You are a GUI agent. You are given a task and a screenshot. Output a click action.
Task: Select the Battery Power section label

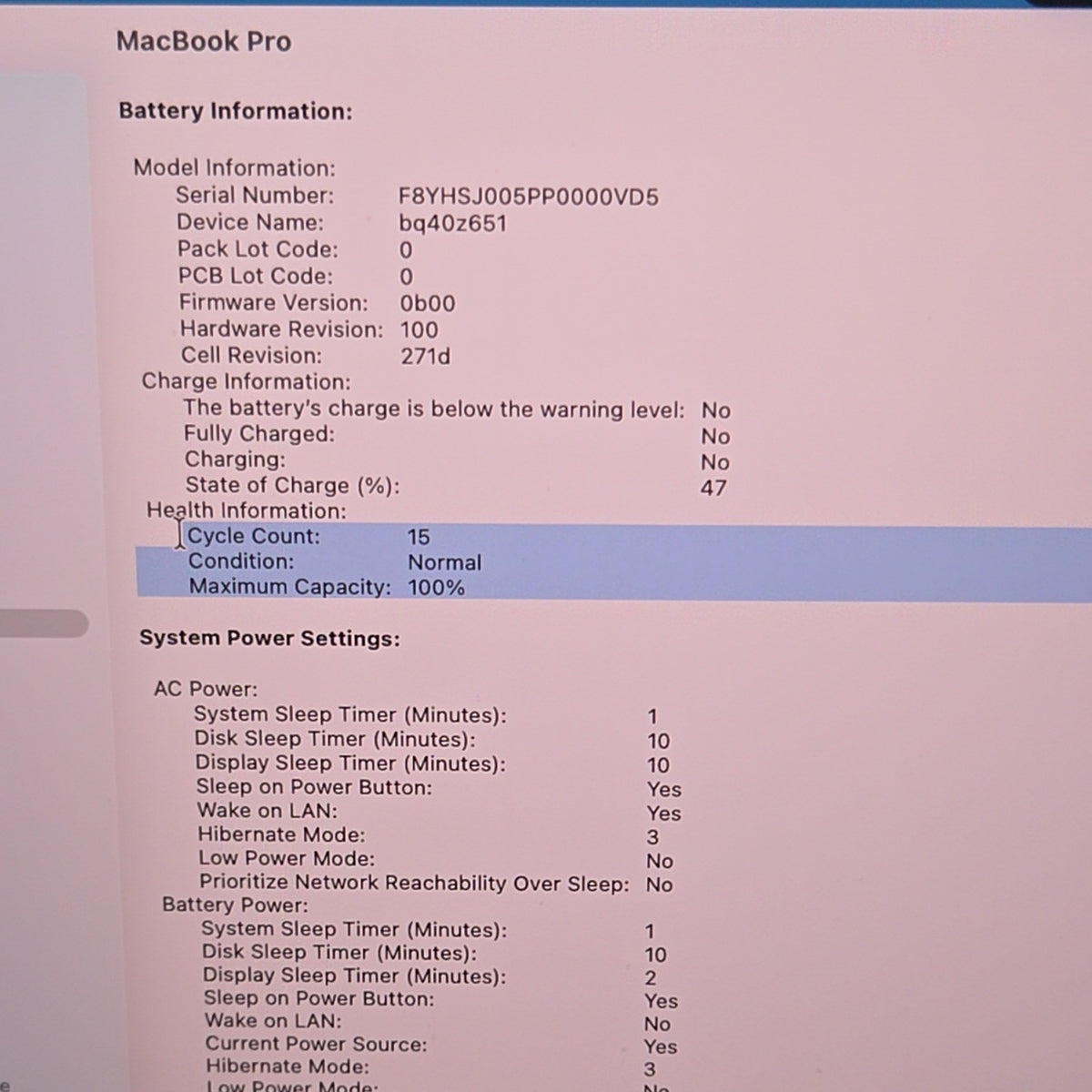(235, 905)
